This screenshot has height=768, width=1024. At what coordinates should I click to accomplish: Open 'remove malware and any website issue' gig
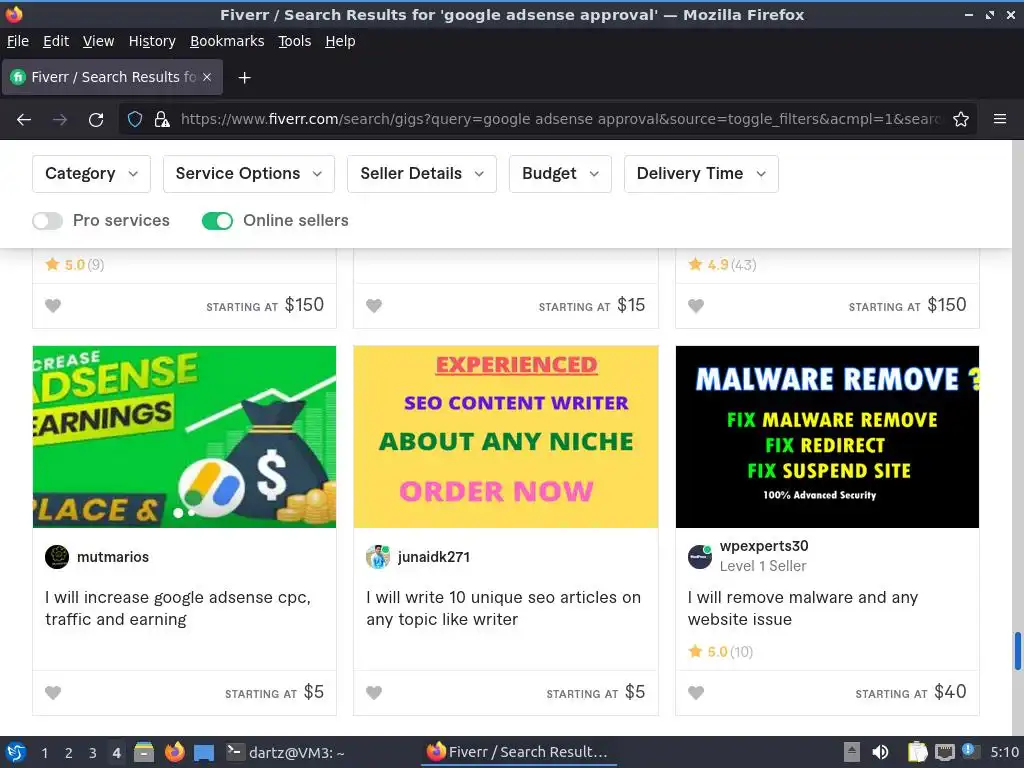point(803,608)
